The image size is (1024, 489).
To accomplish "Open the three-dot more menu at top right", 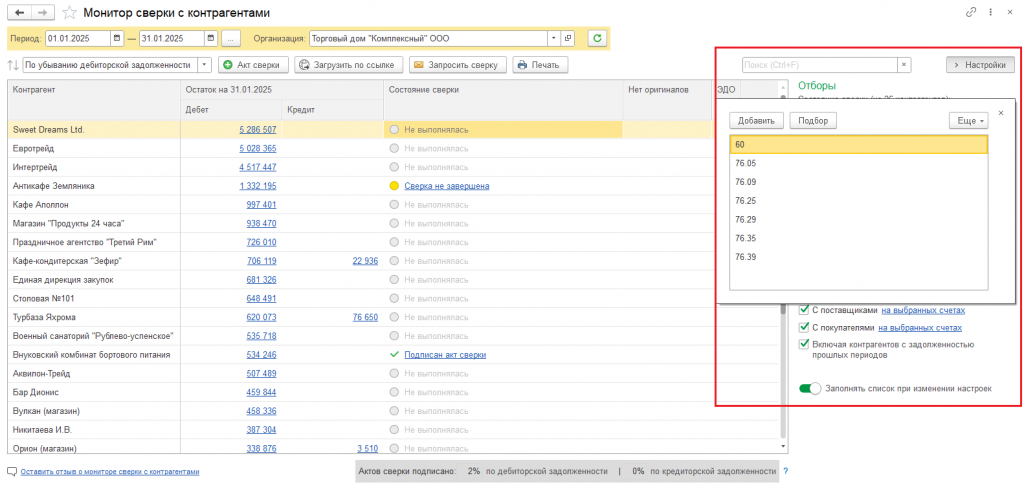I will tap(991, 12).
